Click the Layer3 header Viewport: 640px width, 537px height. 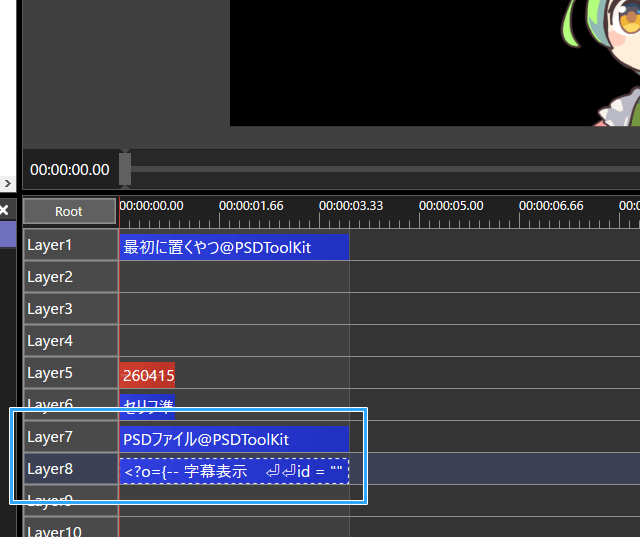tap(70, 309)
